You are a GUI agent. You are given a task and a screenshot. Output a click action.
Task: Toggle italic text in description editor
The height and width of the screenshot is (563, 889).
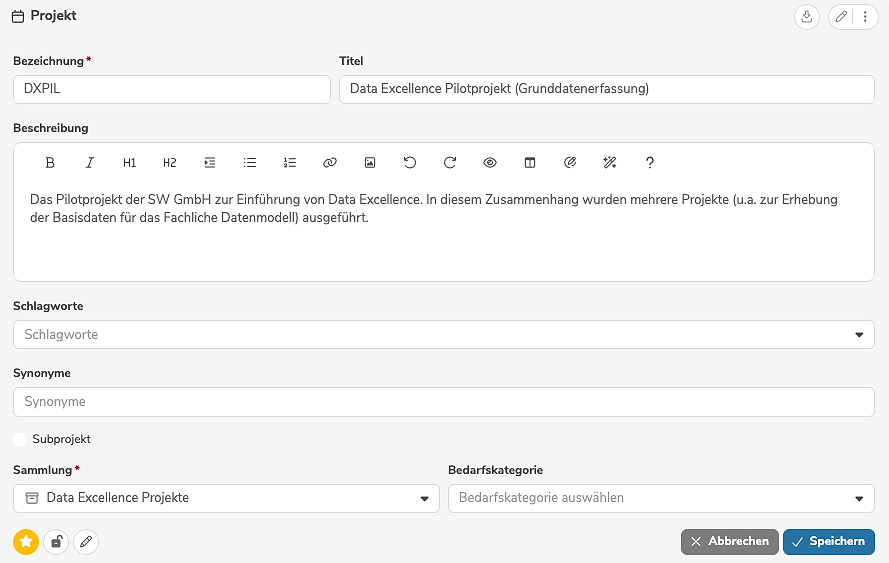[x=90, y=163]
